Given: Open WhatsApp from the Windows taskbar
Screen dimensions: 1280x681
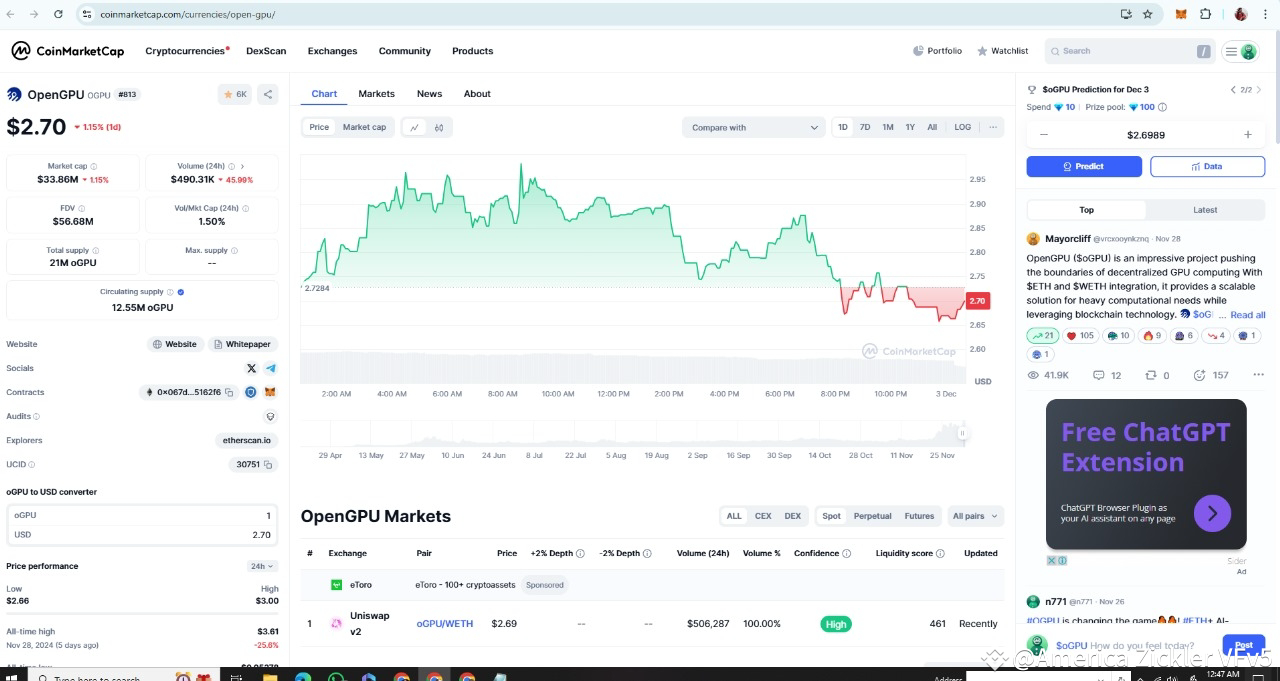Looking at the screenshot, I should click(336, 678).
